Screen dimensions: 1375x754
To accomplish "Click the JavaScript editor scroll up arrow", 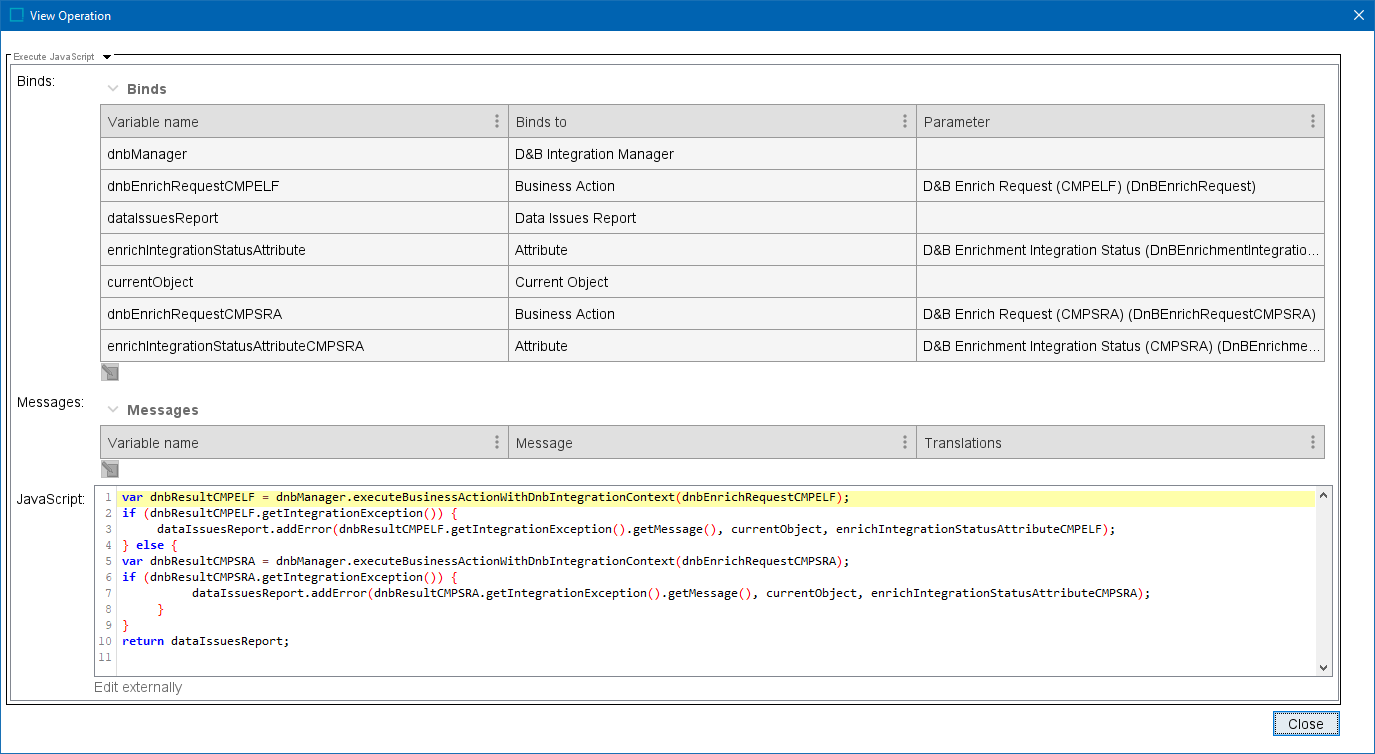I will pos(1324,495).
